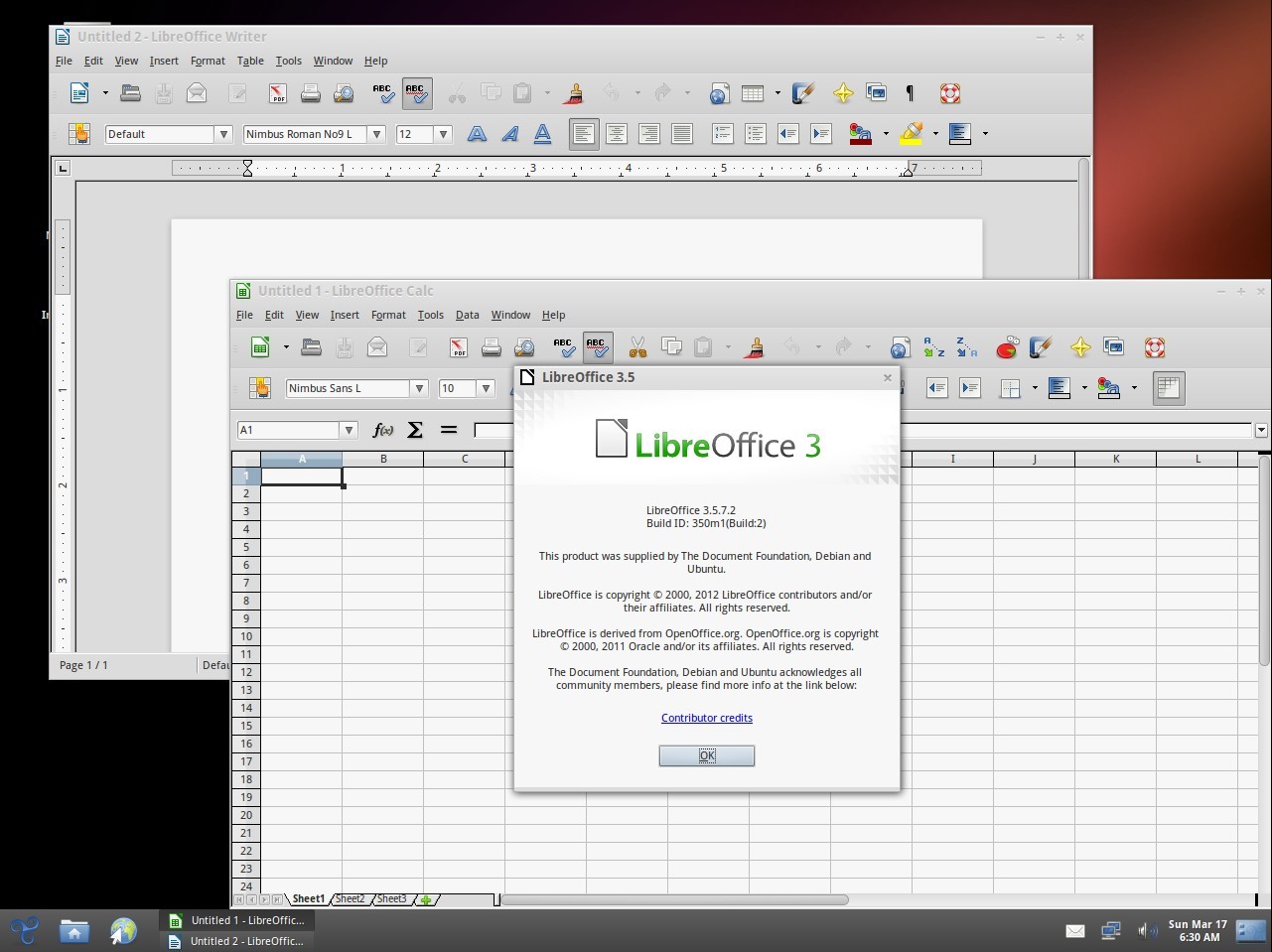Open Navigator star icon in Writer
This screenshot has width=1272, height=952.
(843, 93)
